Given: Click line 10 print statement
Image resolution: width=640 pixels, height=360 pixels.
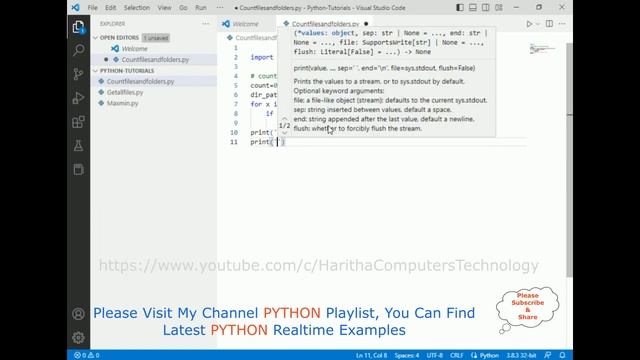Looking at the screenshot, I should tap(264, 133).
